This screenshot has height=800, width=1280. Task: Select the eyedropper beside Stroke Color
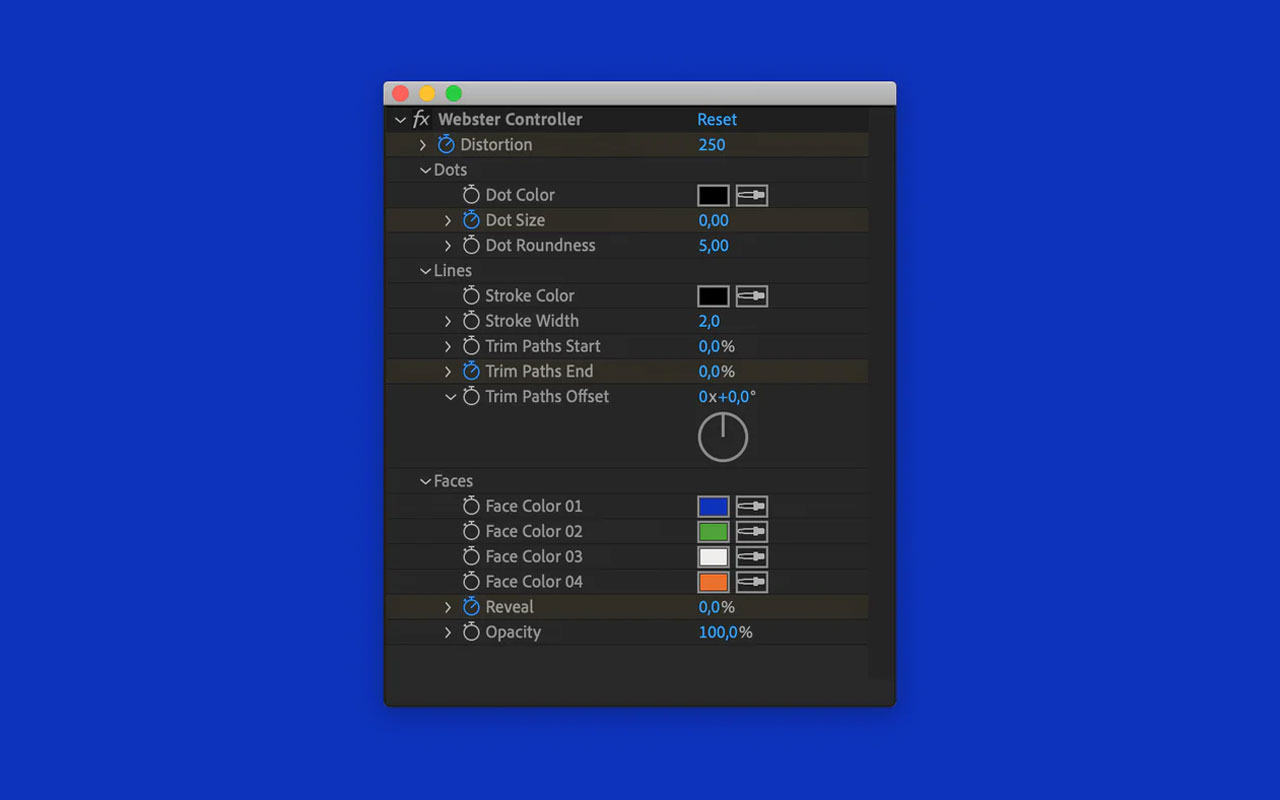point(751,295)
